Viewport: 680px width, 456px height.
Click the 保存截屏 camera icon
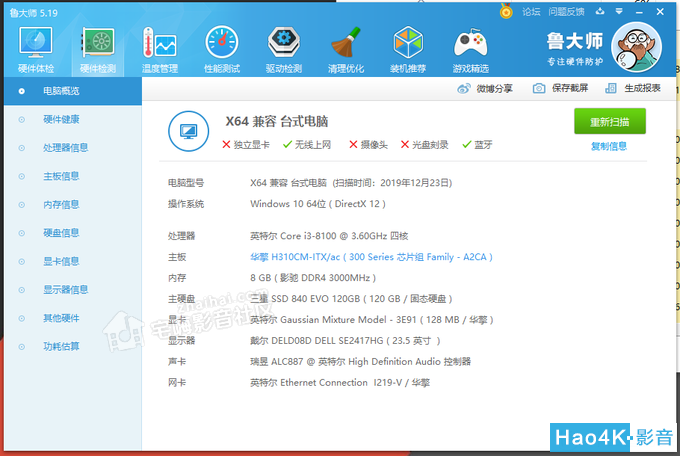coord(539,88)
